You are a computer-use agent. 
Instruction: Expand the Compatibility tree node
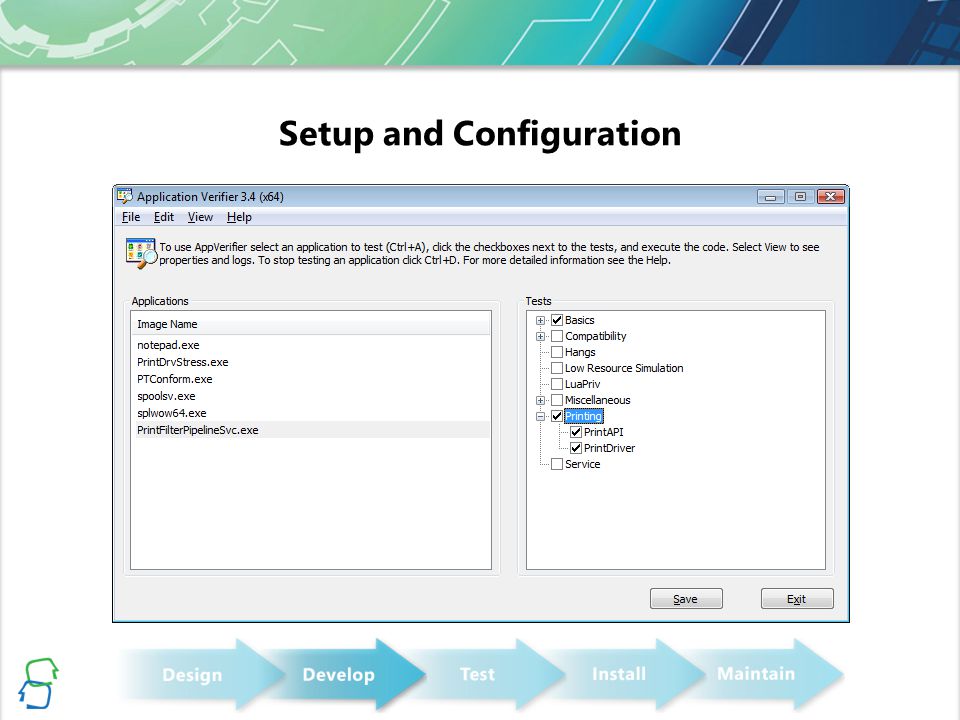[540, 336]
